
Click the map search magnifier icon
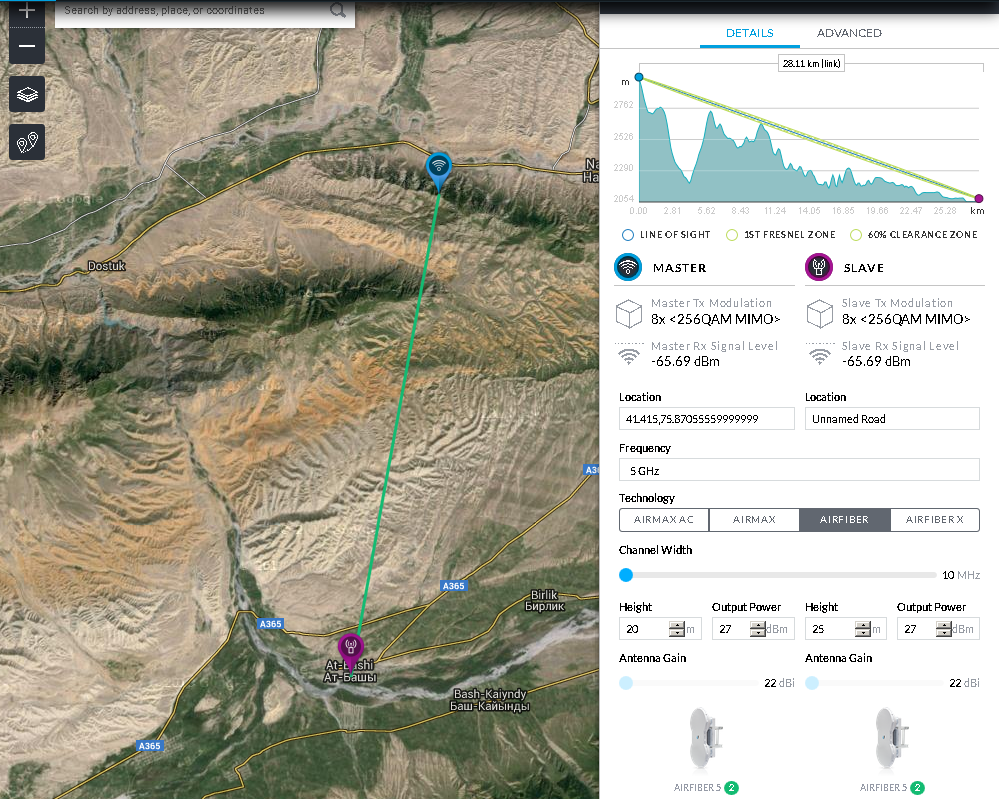point(338,11)
